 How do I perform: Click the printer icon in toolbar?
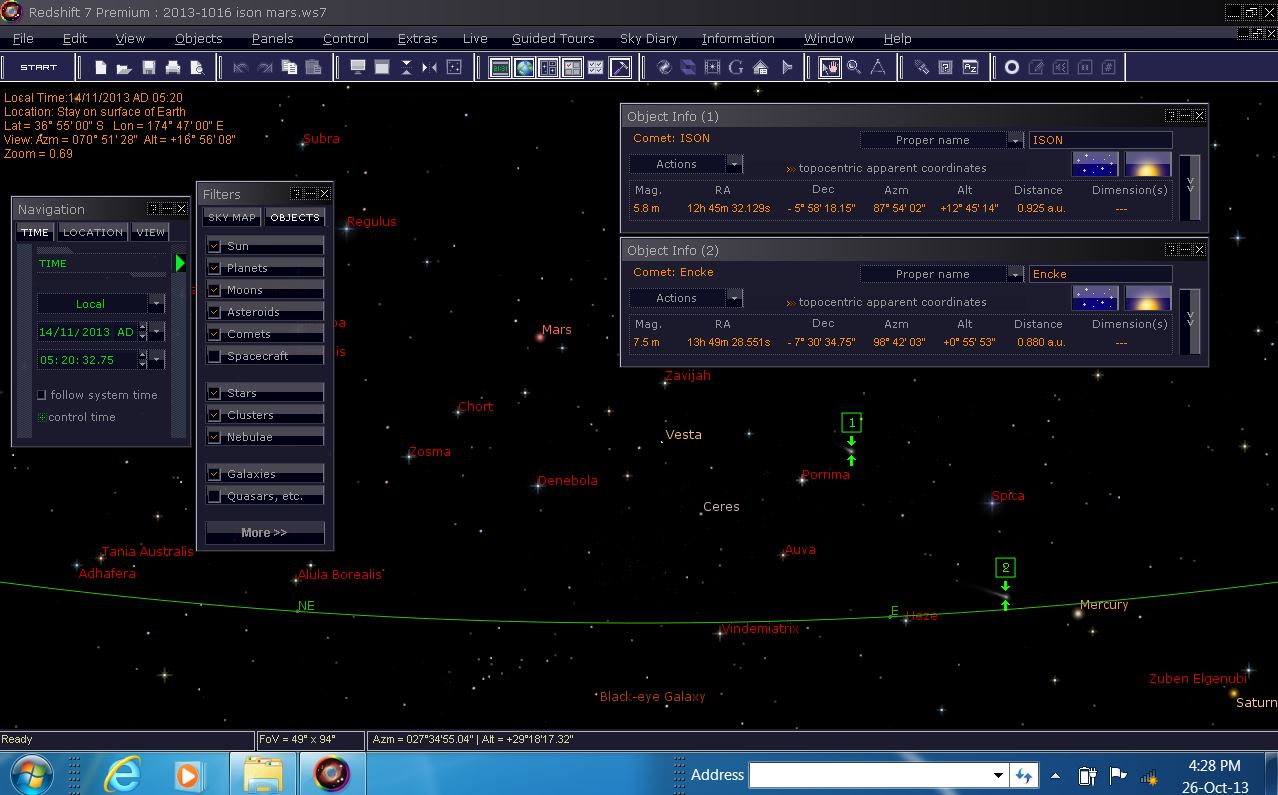pyautogui.click(x=173, y=68)
